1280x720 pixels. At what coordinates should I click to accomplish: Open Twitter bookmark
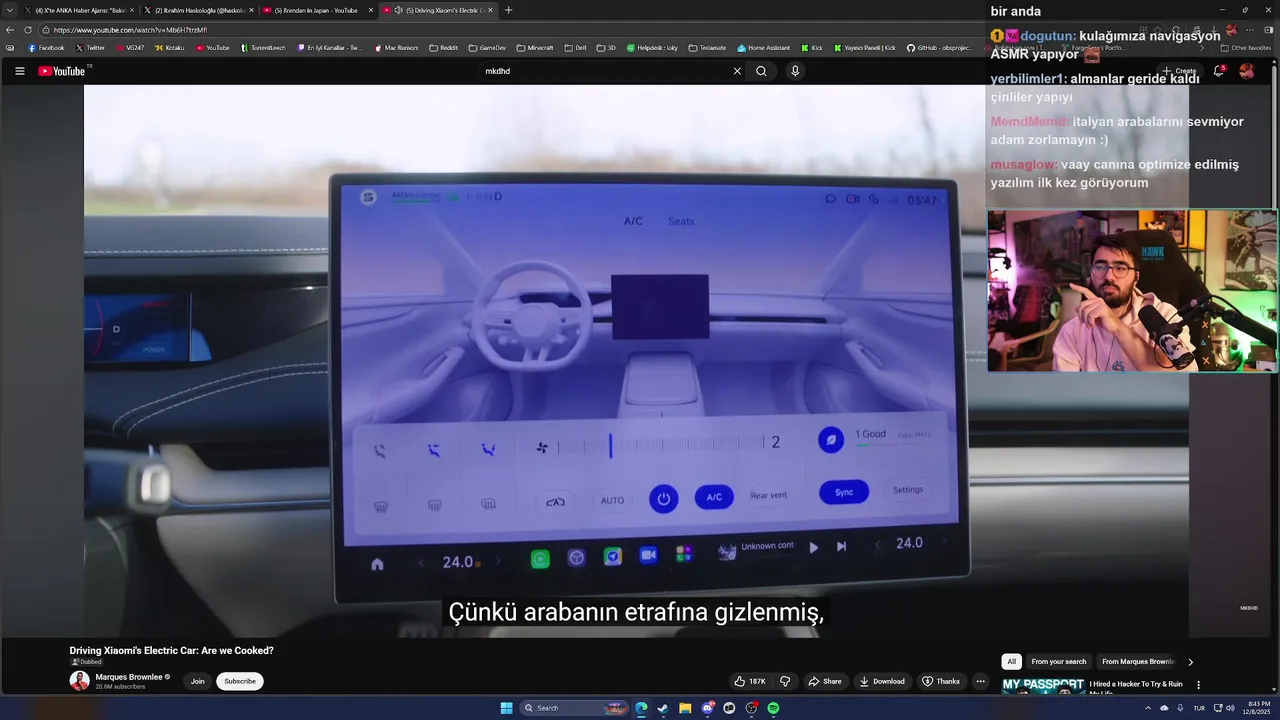90,47
